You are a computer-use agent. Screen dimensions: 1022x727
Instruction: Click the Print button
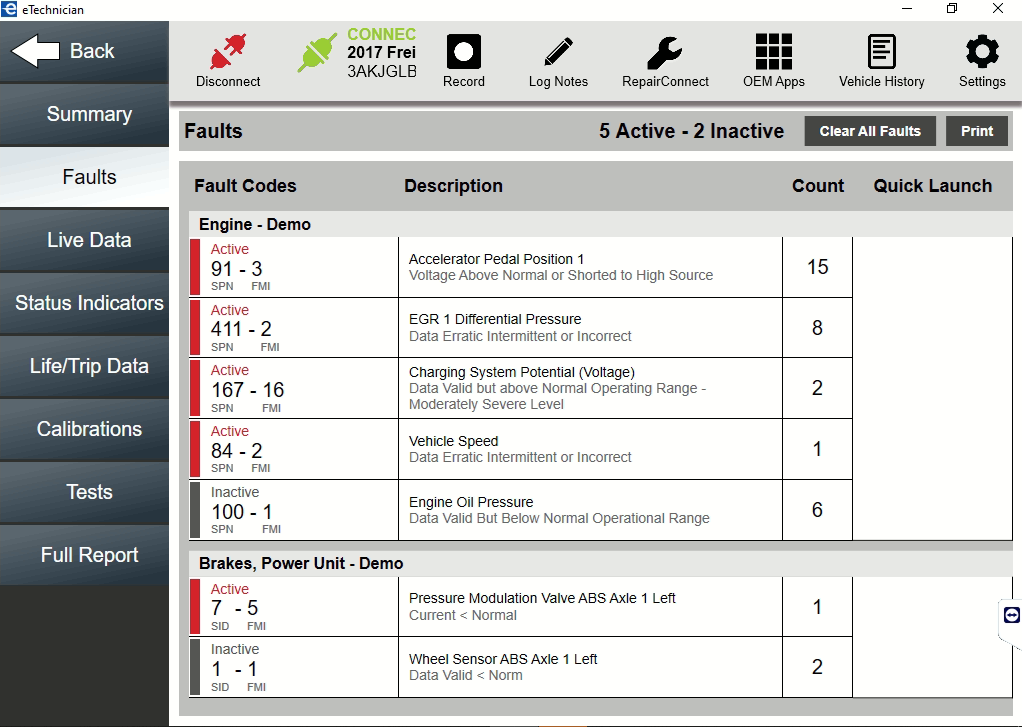(x=976, y=131)
